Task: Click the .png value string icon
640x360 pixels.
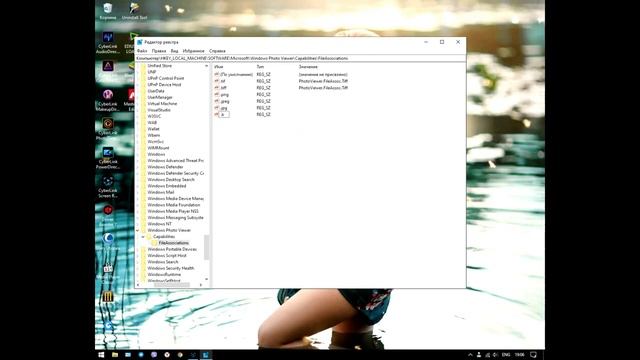Action: pos(217,95)
